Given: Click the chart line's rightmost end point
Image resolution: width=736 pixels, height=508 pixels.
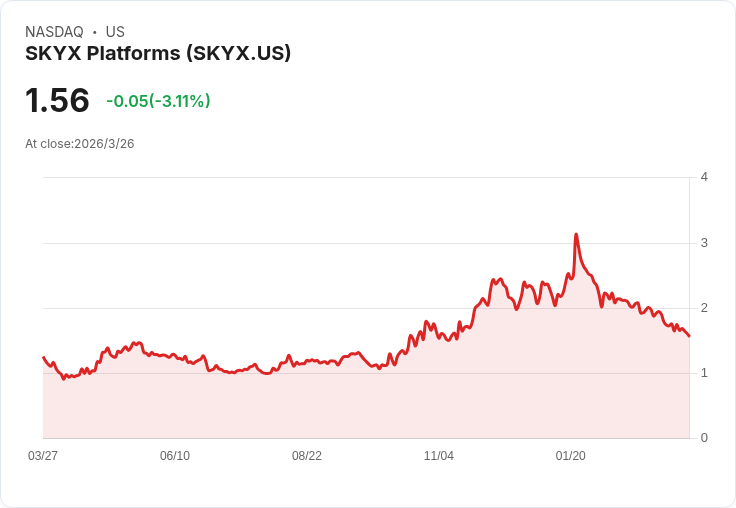Looking at the screenshot, I should point(689,336).
